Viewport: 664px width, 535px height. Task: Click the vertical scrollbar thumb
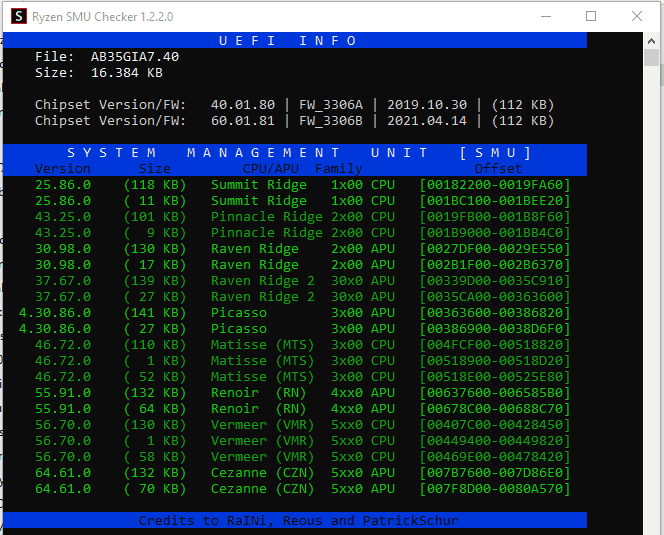click(651, 58)
